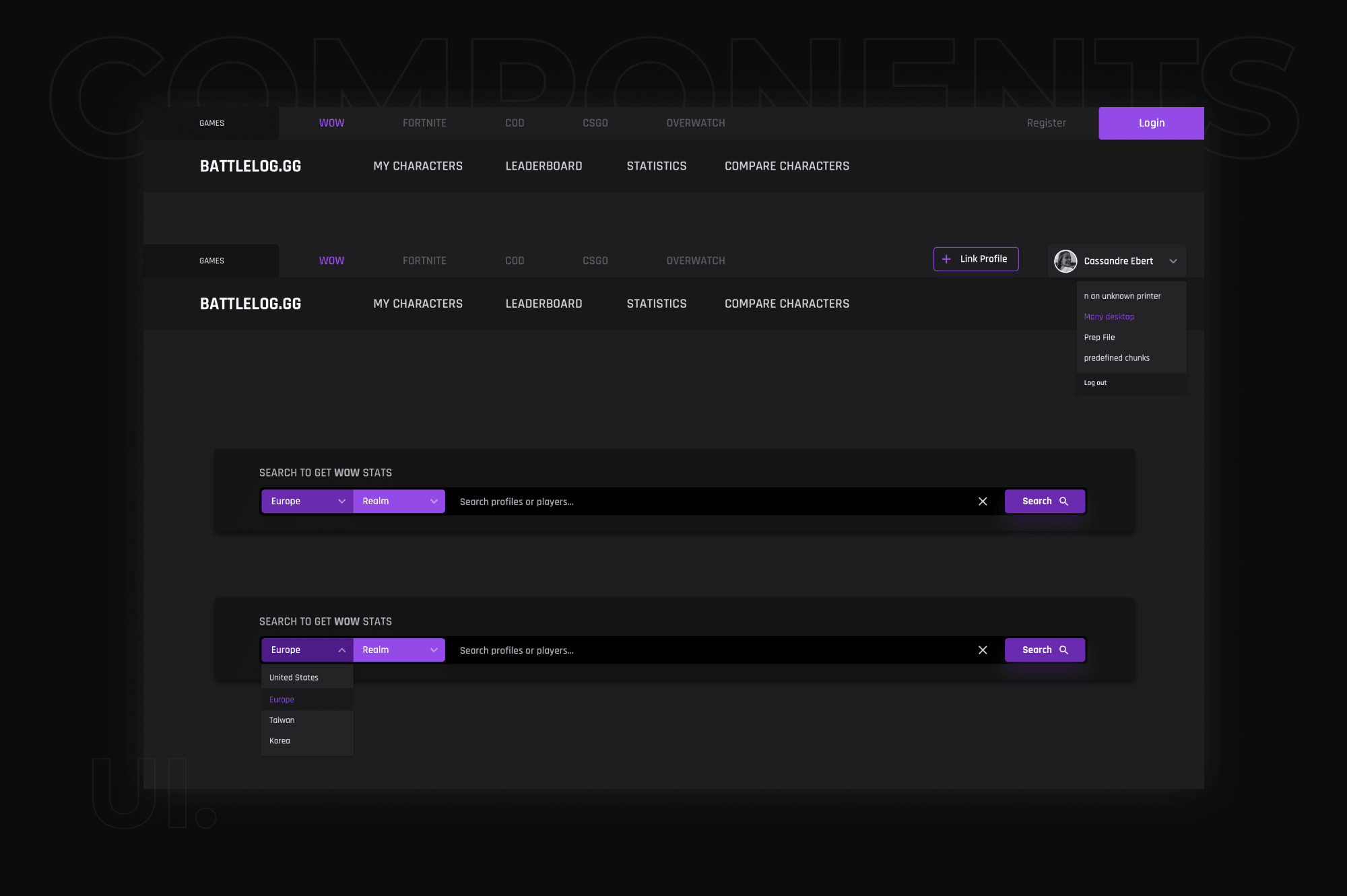Select OVERWATCH tab in logged-in header
Image resolution: width=1347 pixels, height=896 pixels.
[x=696, y=261]
